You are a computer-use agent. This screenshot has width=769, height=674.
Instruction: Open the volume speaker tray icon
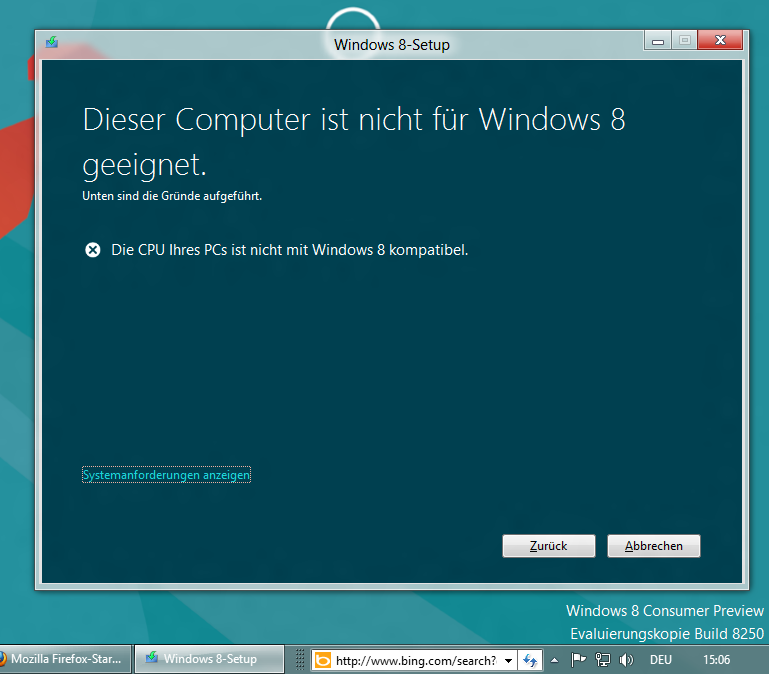click(626, 660)
